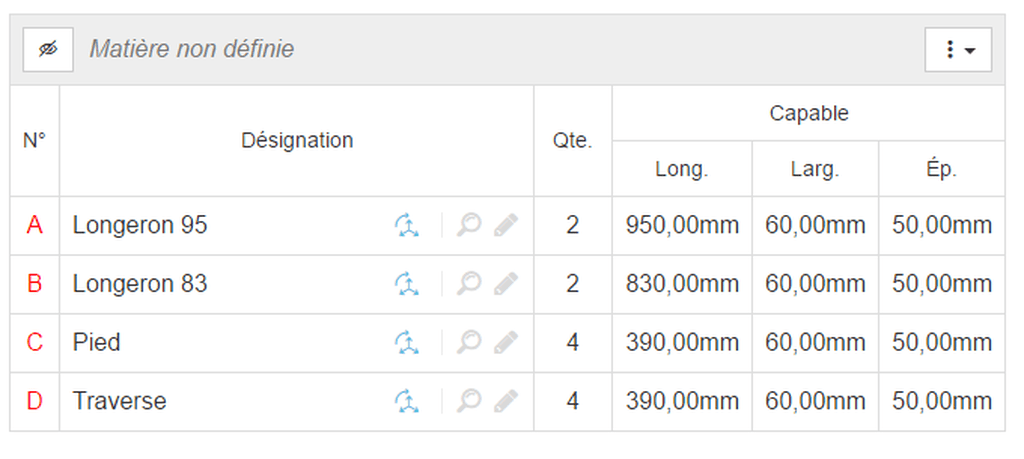Click the axes orientation icon for Pied
The height and width of the screenshot is (459, 1024).
[407, 343]
